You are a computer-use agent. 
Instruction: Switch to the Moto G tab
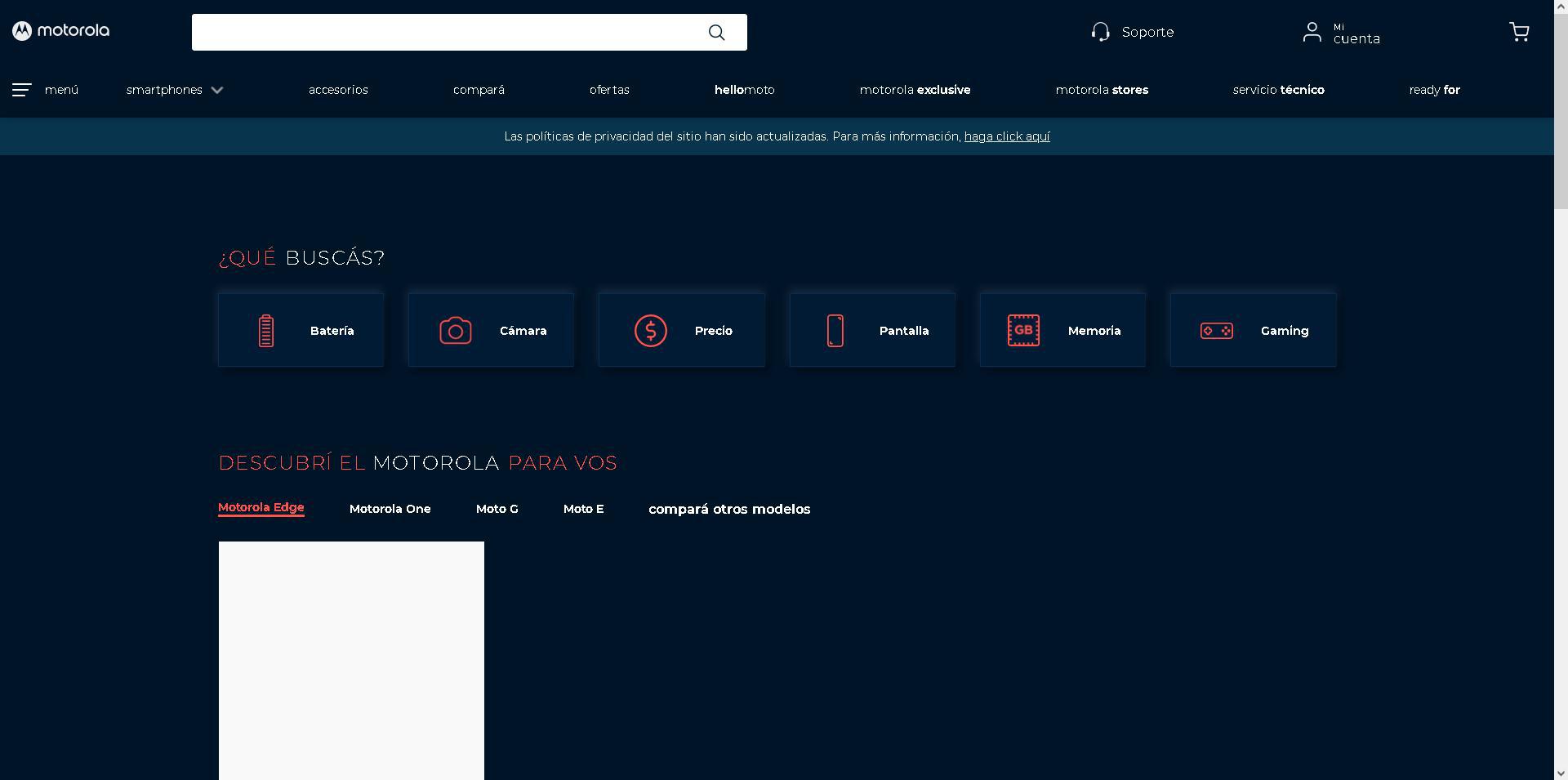coord(497,509)
